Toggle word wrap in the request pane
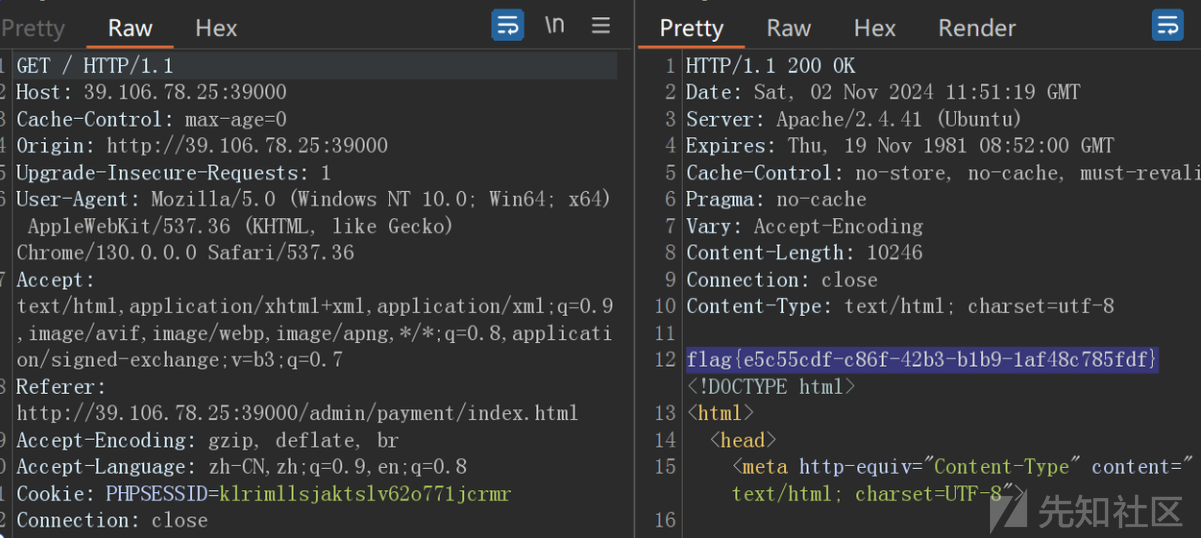Image resolution: width=1201 pixels, height=538 pixels. (508, 26)
